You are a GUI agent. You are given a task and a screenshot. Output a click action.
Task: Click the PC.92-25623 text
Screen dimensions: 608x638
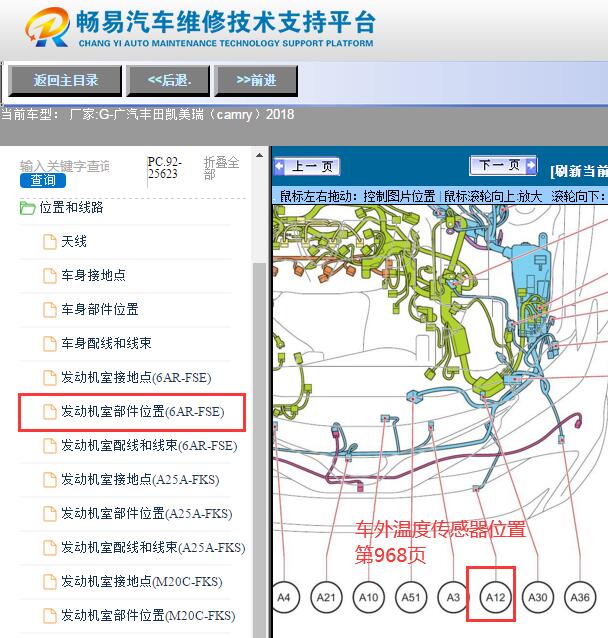(x=165, y=168)
